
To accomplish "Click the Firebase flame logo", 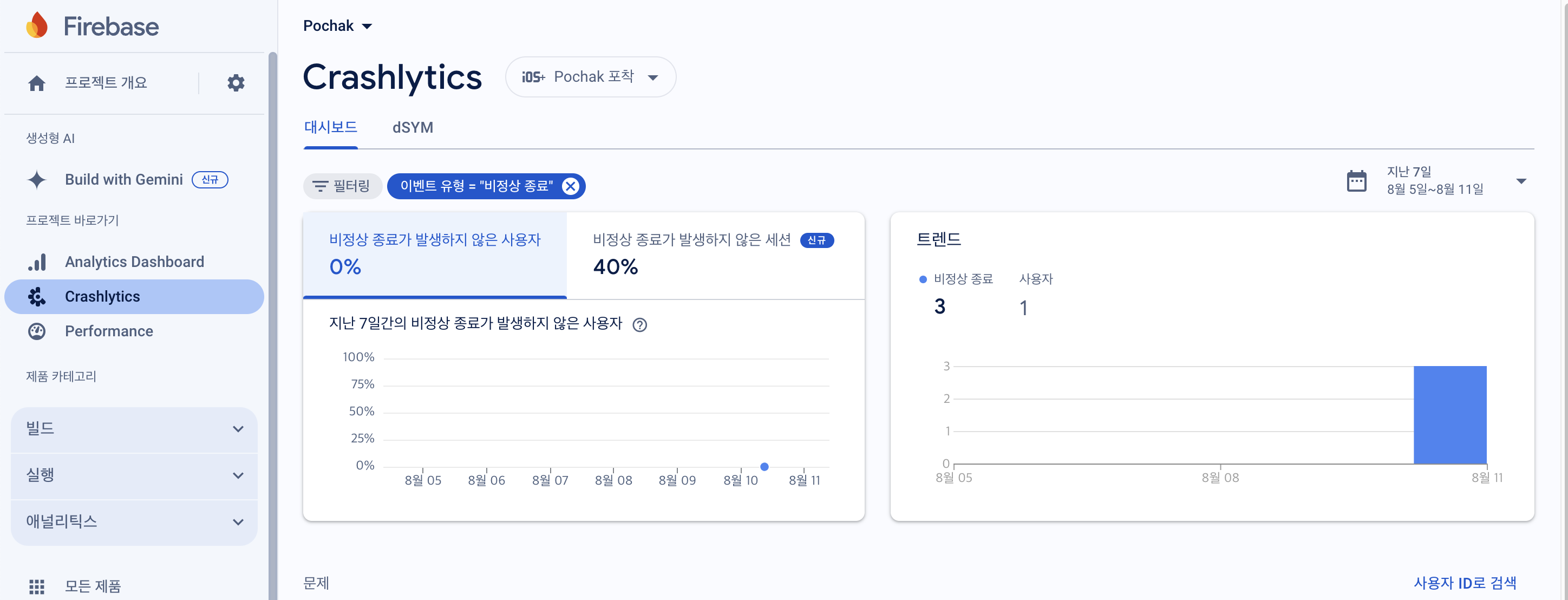I will click(37, 25).
